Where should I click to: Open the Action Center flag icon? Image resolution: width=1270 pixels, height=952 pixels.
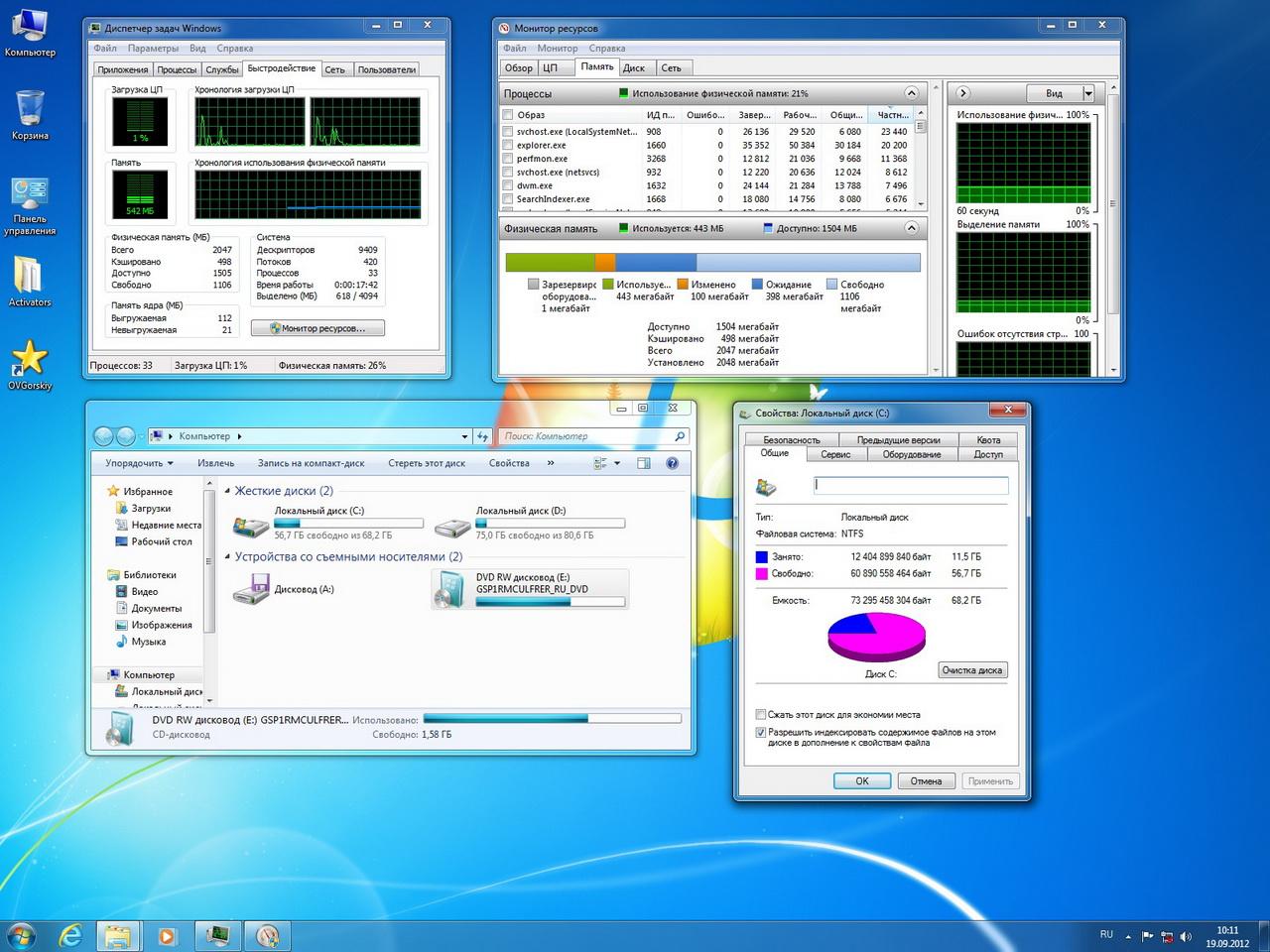click(1147, 936)
